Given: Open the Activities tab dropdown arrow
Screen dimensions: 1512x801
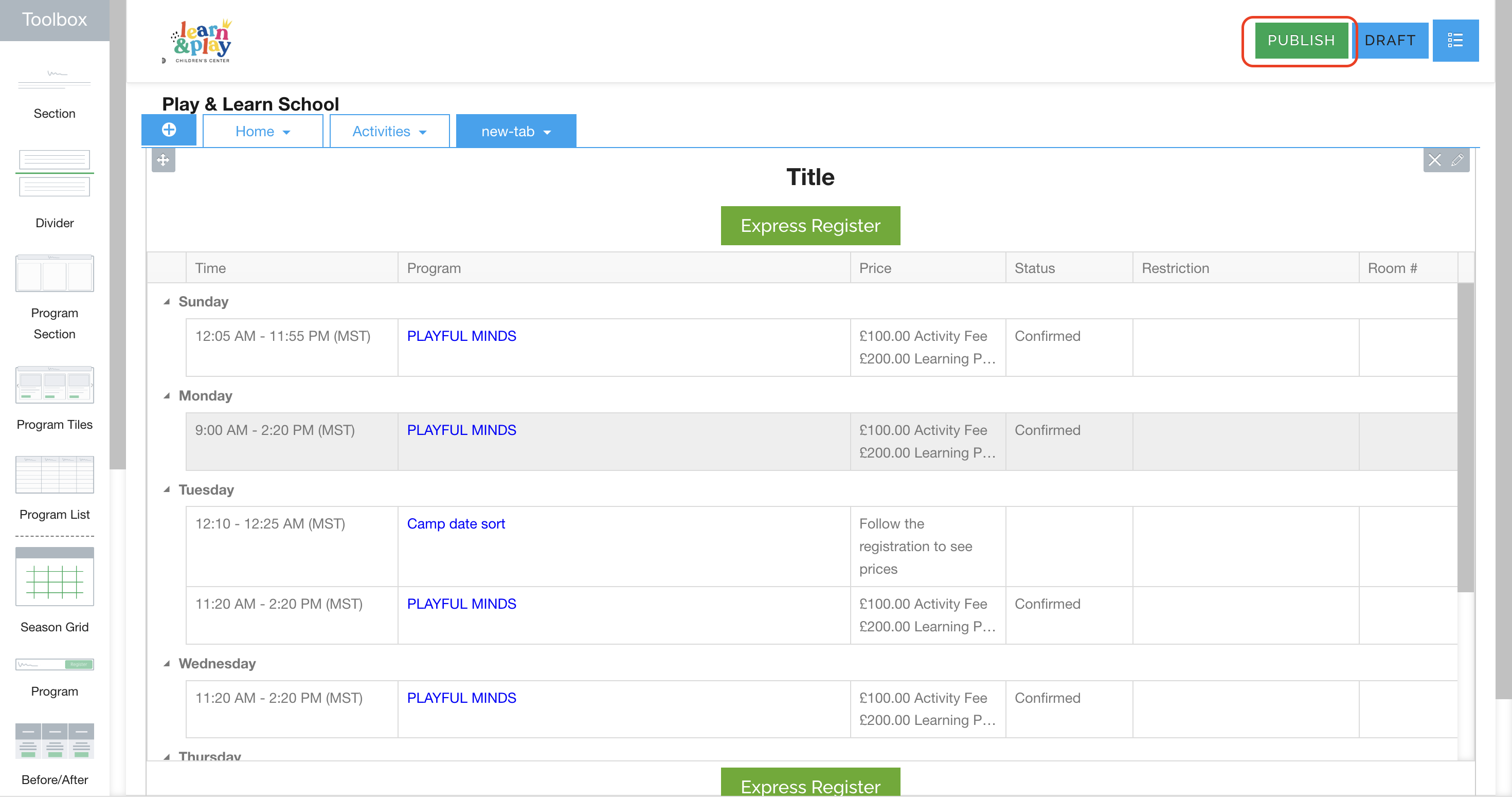Looking at the screenshot, I should point(423,133).
